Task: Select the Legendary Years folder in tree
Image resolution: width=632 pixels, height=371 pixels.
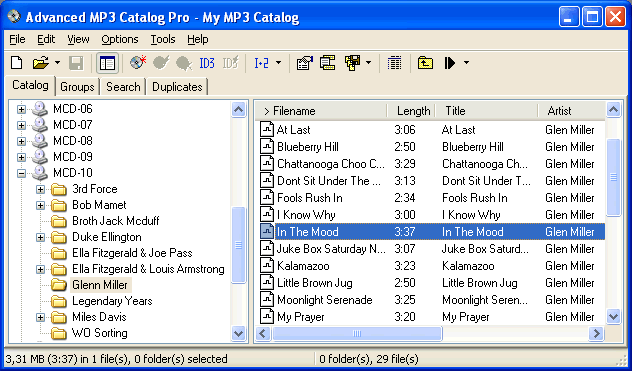Action: click(112, 301)
